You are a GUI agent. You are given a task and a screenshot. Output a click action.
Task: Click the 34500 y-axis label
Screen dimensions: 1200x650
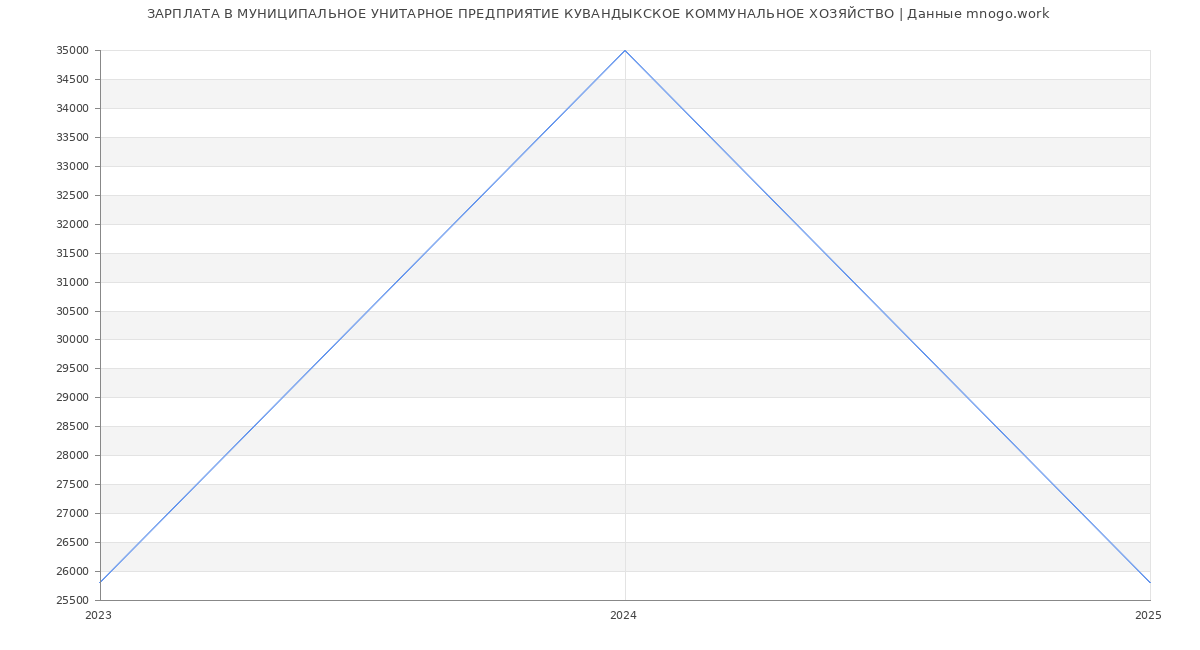(73, 80)
